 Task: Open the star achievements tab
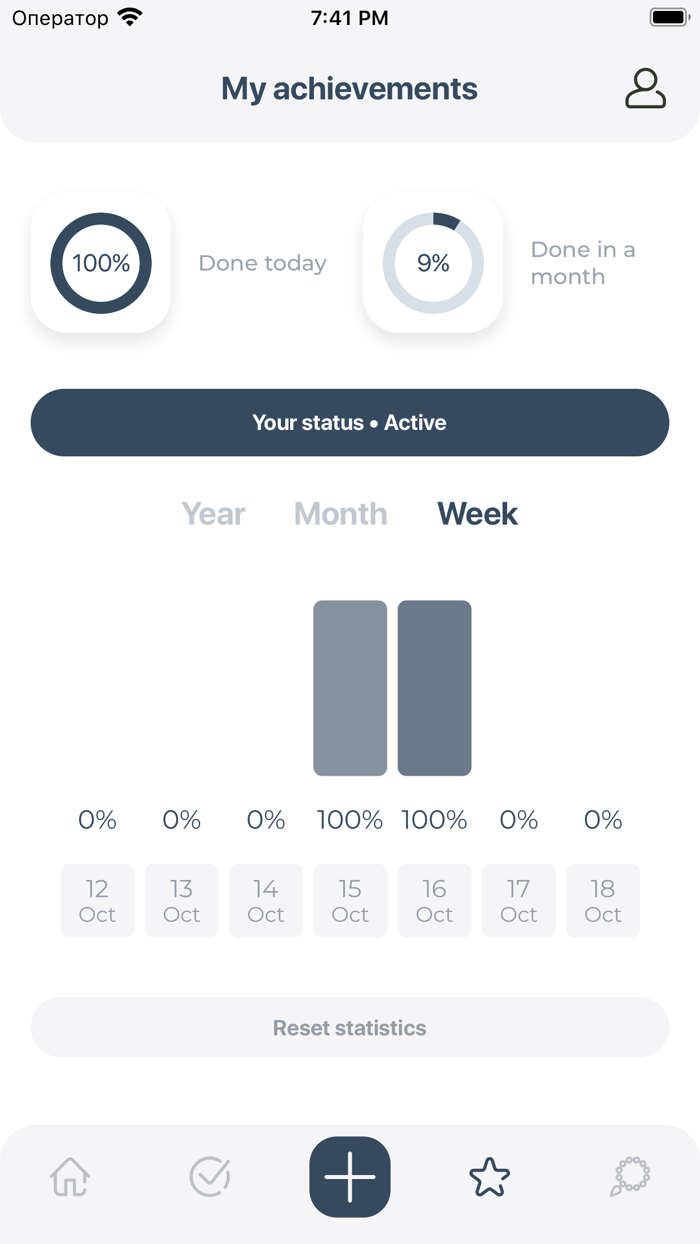tap(490, 1177)
